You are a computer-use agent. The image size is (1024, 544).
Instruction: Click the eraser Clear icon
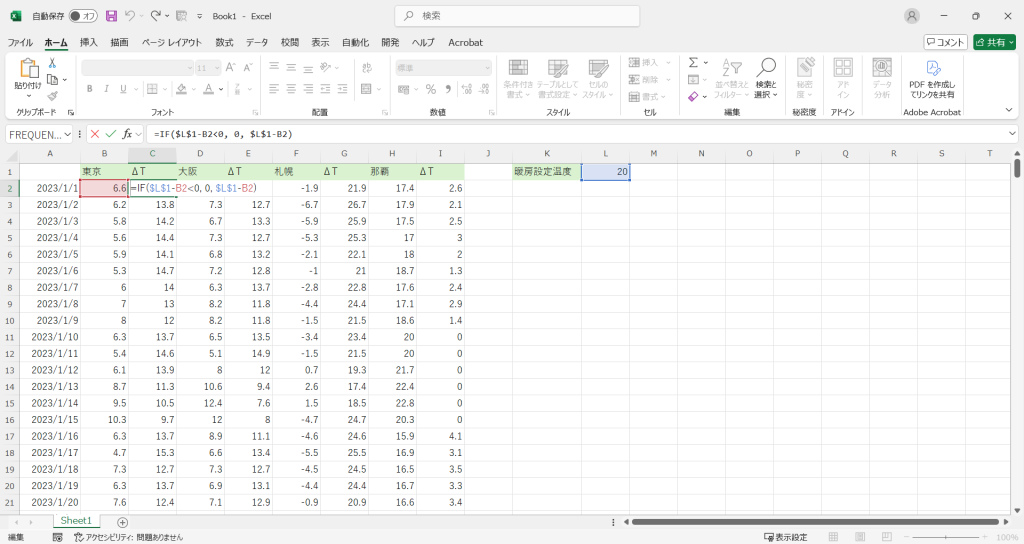(693, 97)
